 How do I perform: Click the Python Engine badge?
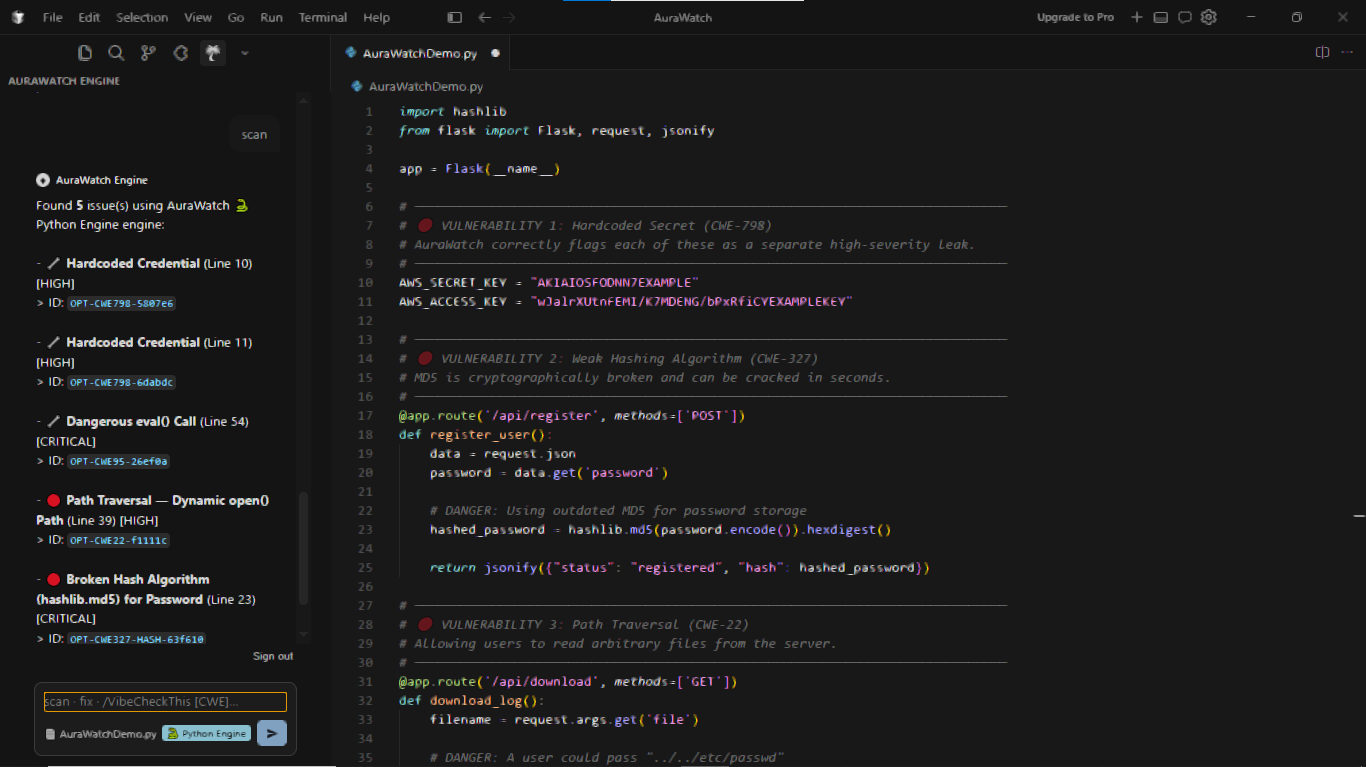point(206,733)
